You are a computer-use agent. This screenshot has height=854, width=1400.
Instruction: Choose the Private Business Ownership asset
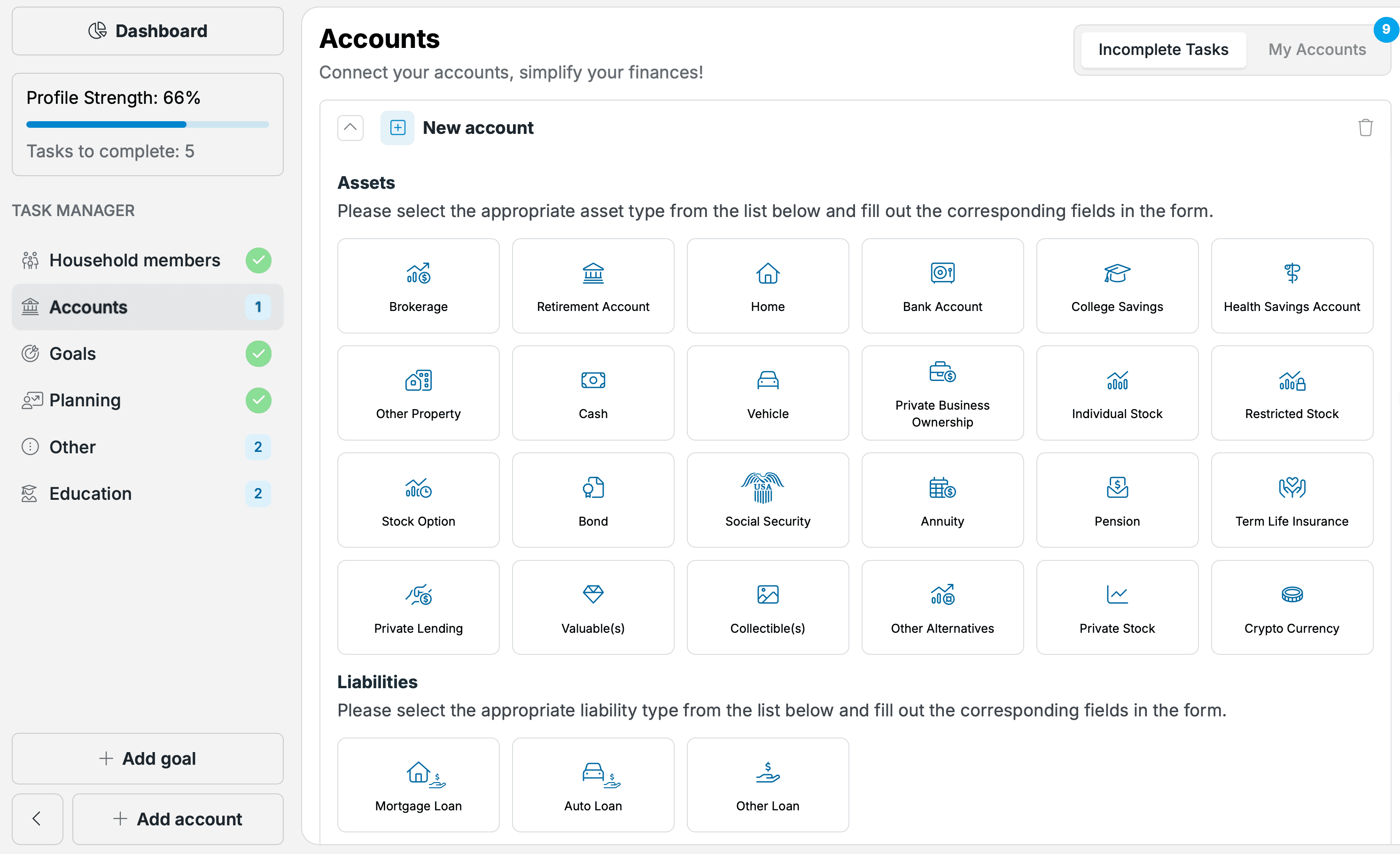click(x=942, y=393)
